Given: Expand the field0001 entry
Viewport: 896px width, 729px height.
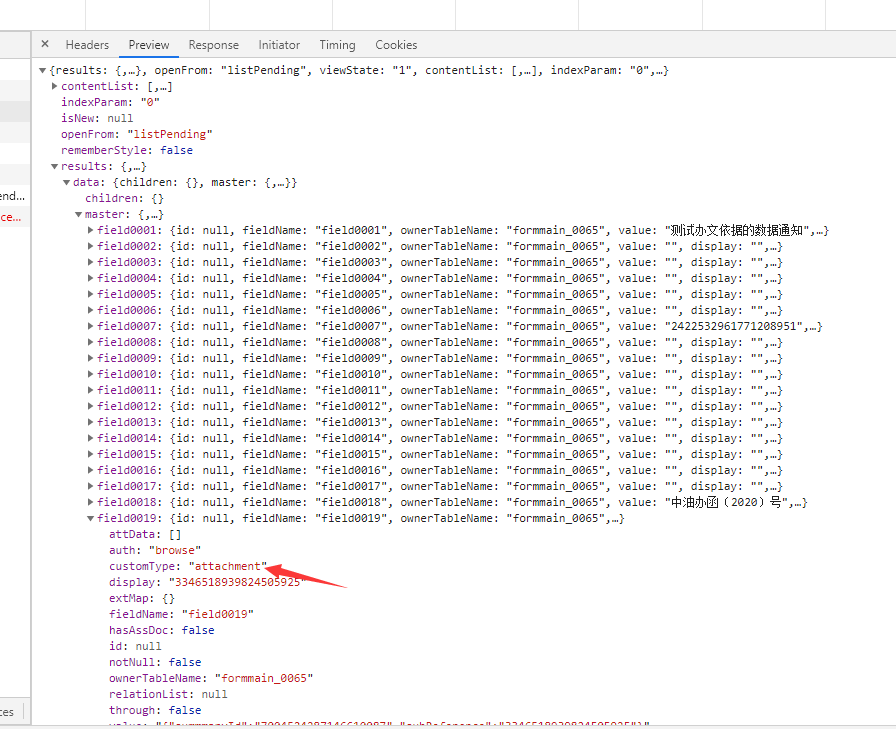Looking at the screenshot, I should point(91,231).
